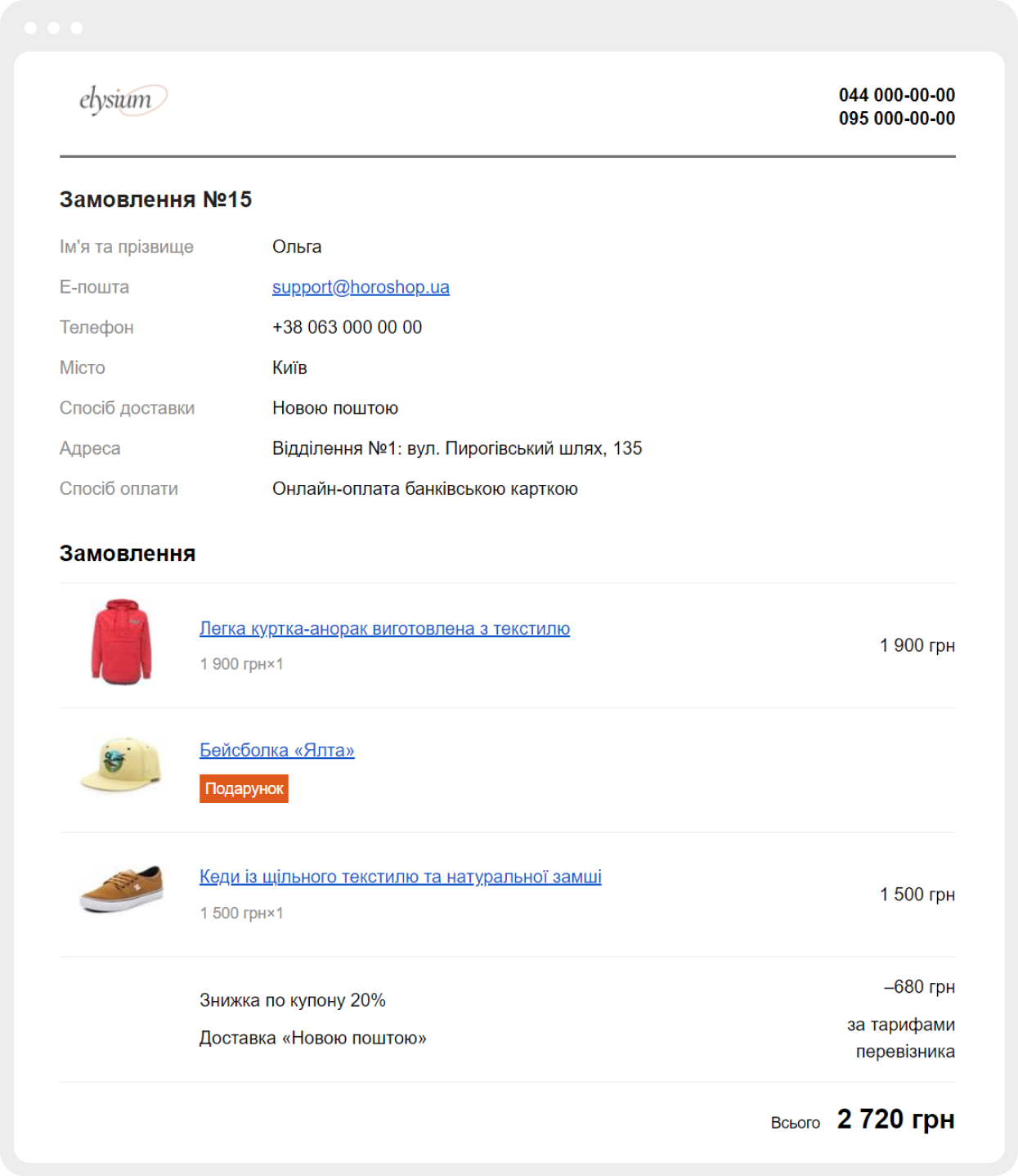The height and width of the screenshot is (1176, 1018).
Task: Open the support@horoshop.ua email link
Action: coord(361,287)
